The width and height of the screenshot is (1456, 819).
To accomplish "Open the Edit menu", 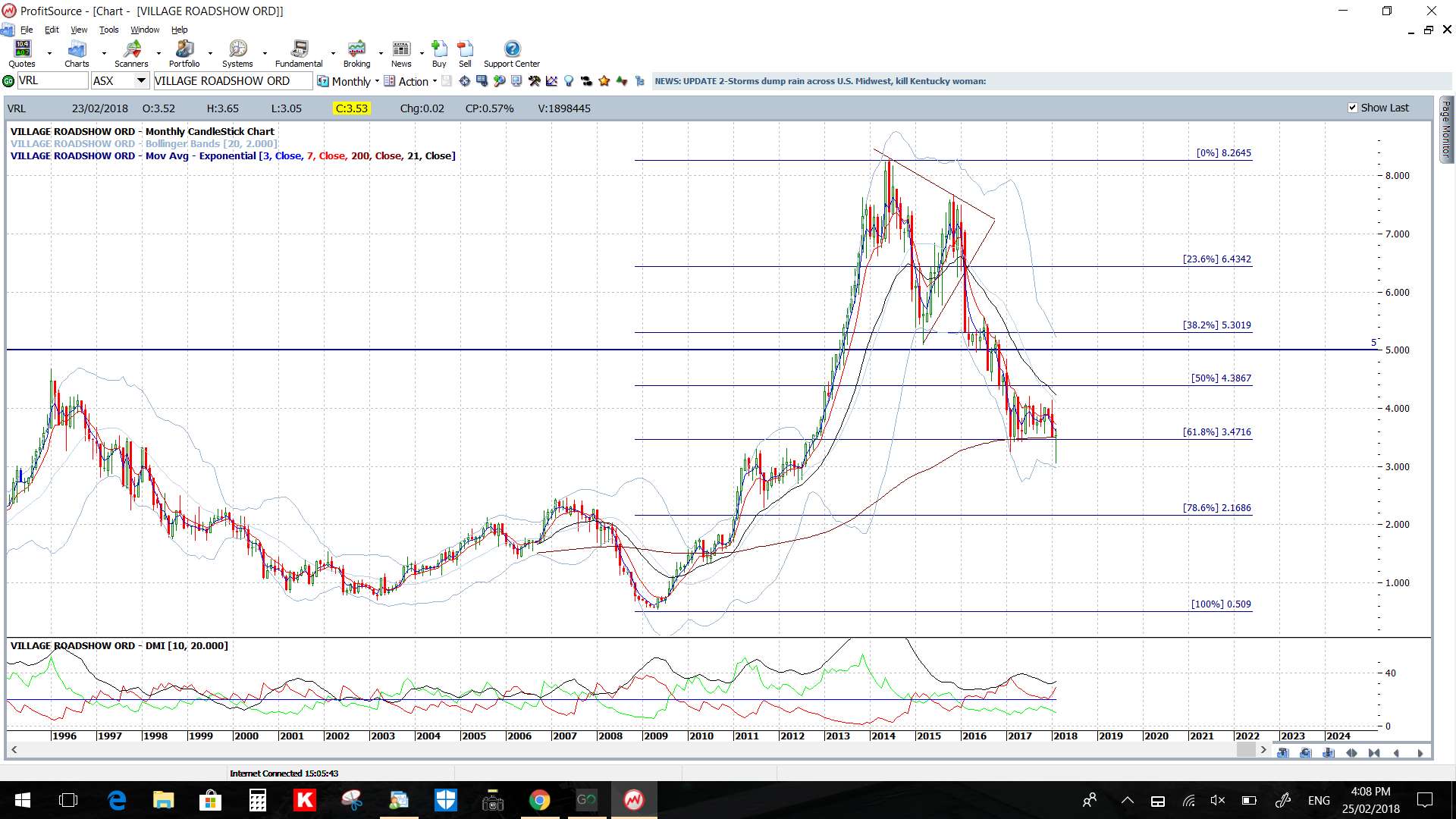I will [52, 30].
